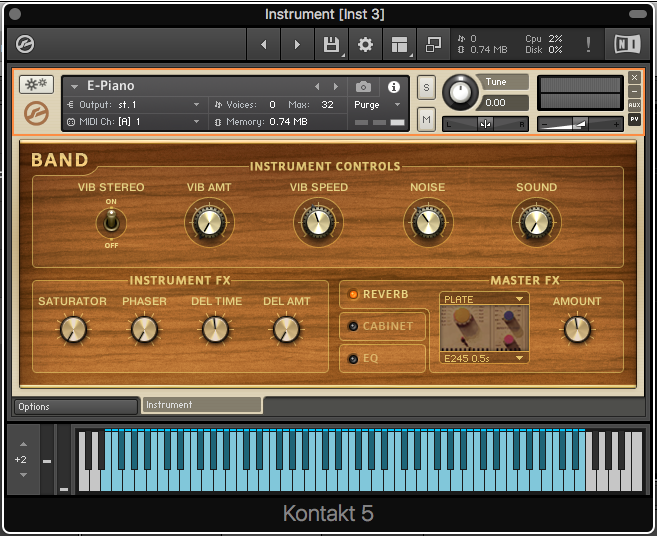Minimize the instrument header with minus button

tap(634, 91)
